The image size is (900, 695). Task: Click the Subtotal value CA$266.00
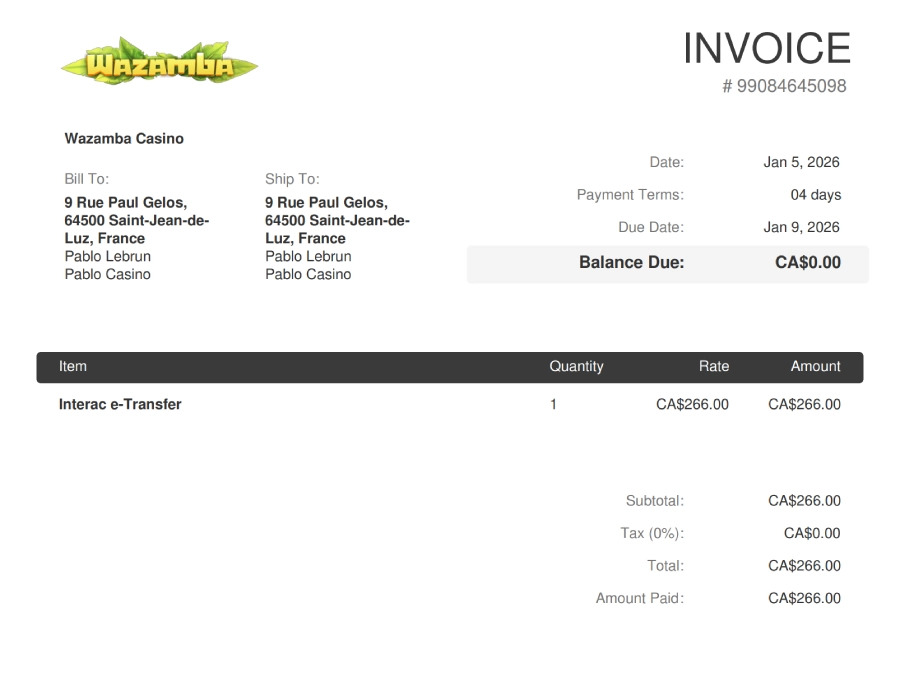[x=804, y=501]
